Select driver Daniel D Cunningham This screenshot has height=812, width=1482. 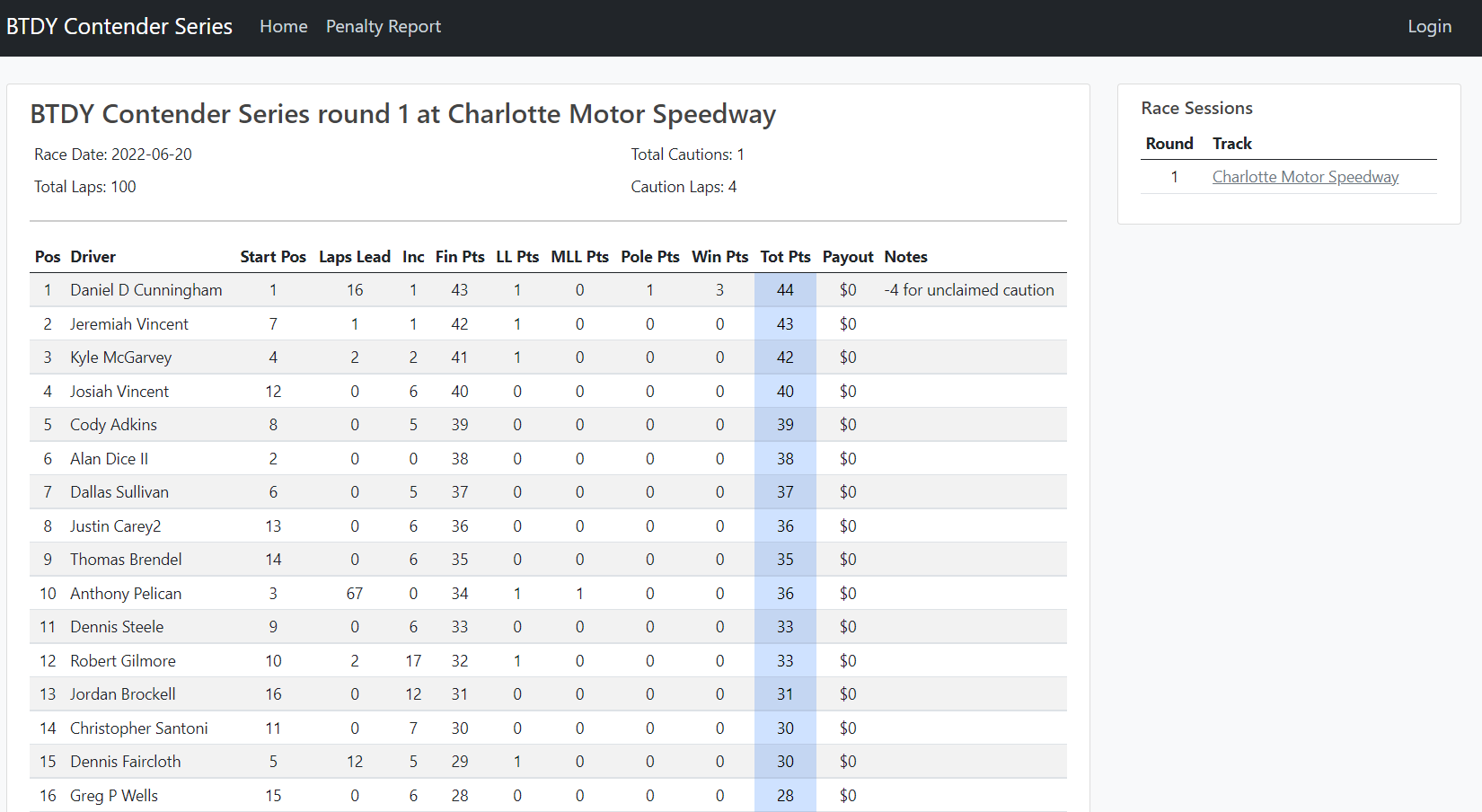pos(146,289)
